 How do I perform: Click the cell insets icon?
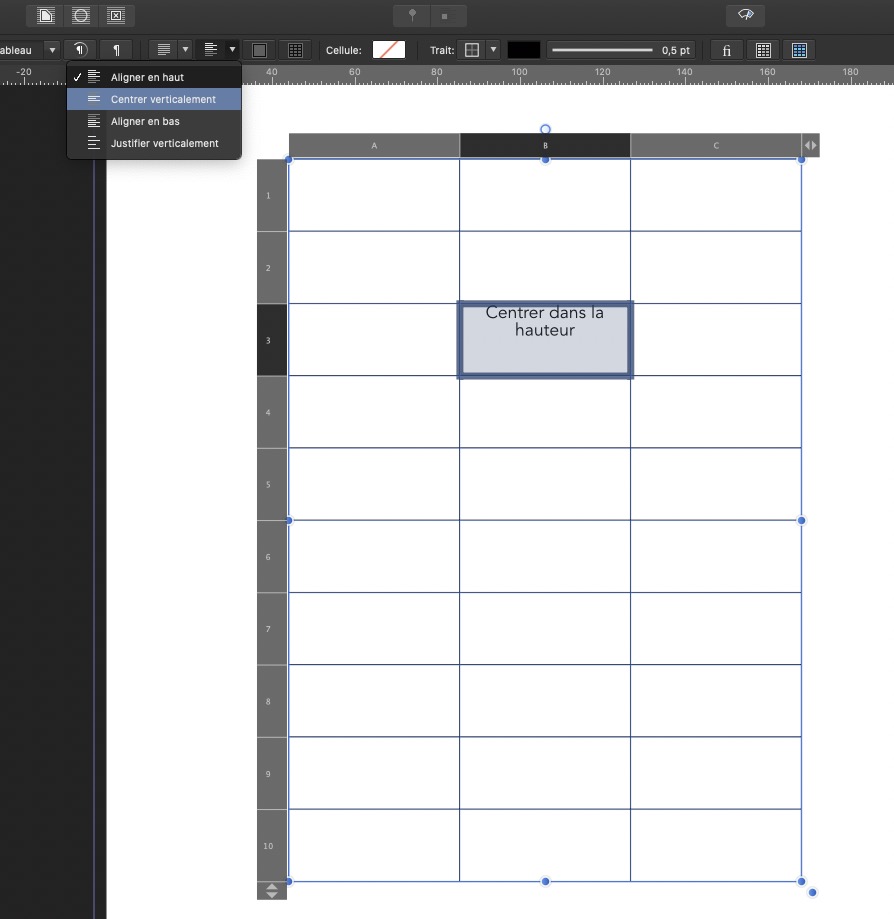pos(259,50)
